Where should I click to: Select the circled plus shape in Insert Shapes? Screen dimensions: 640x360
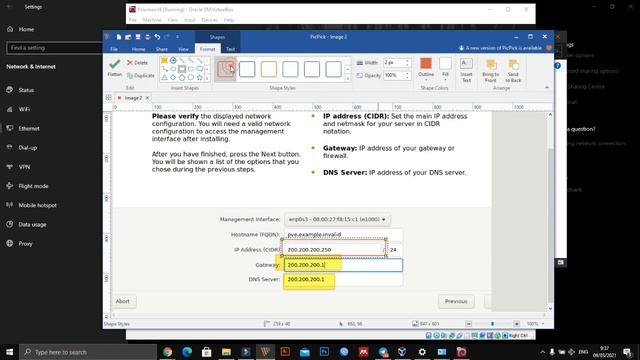tap(173, 60)
